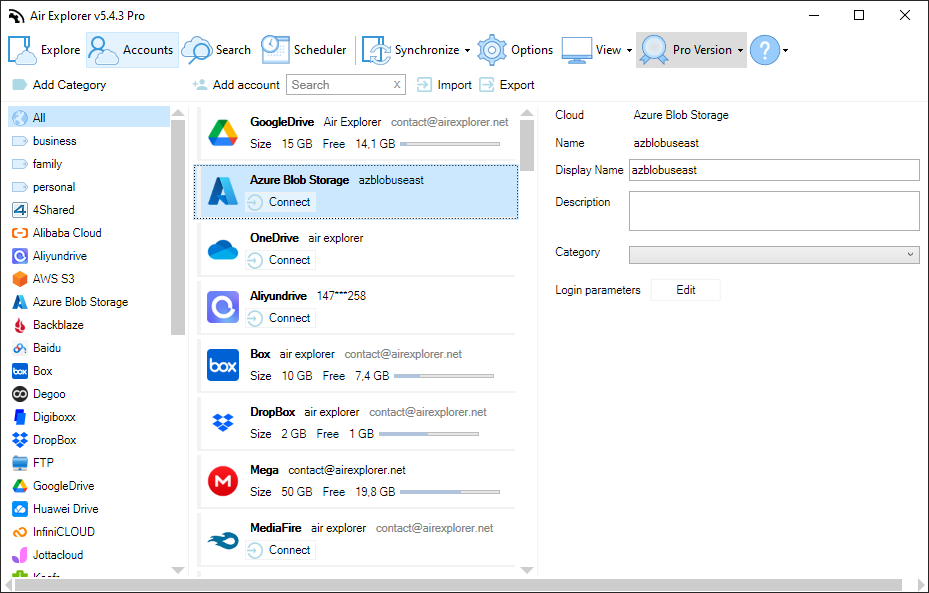Switch to the Accounts view
Screen dimensions: 929x593
point(132,50)
